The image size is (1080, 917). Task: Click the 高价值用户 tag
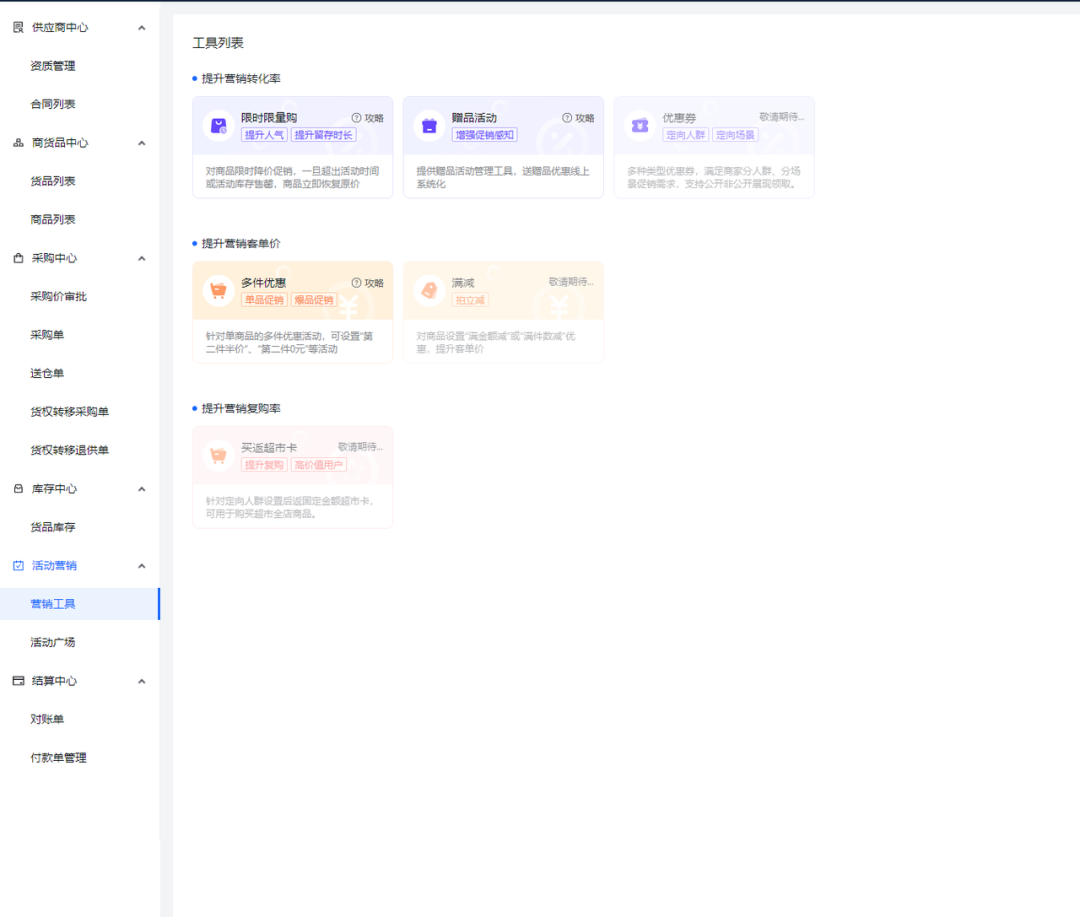click(x=318, y=465)
